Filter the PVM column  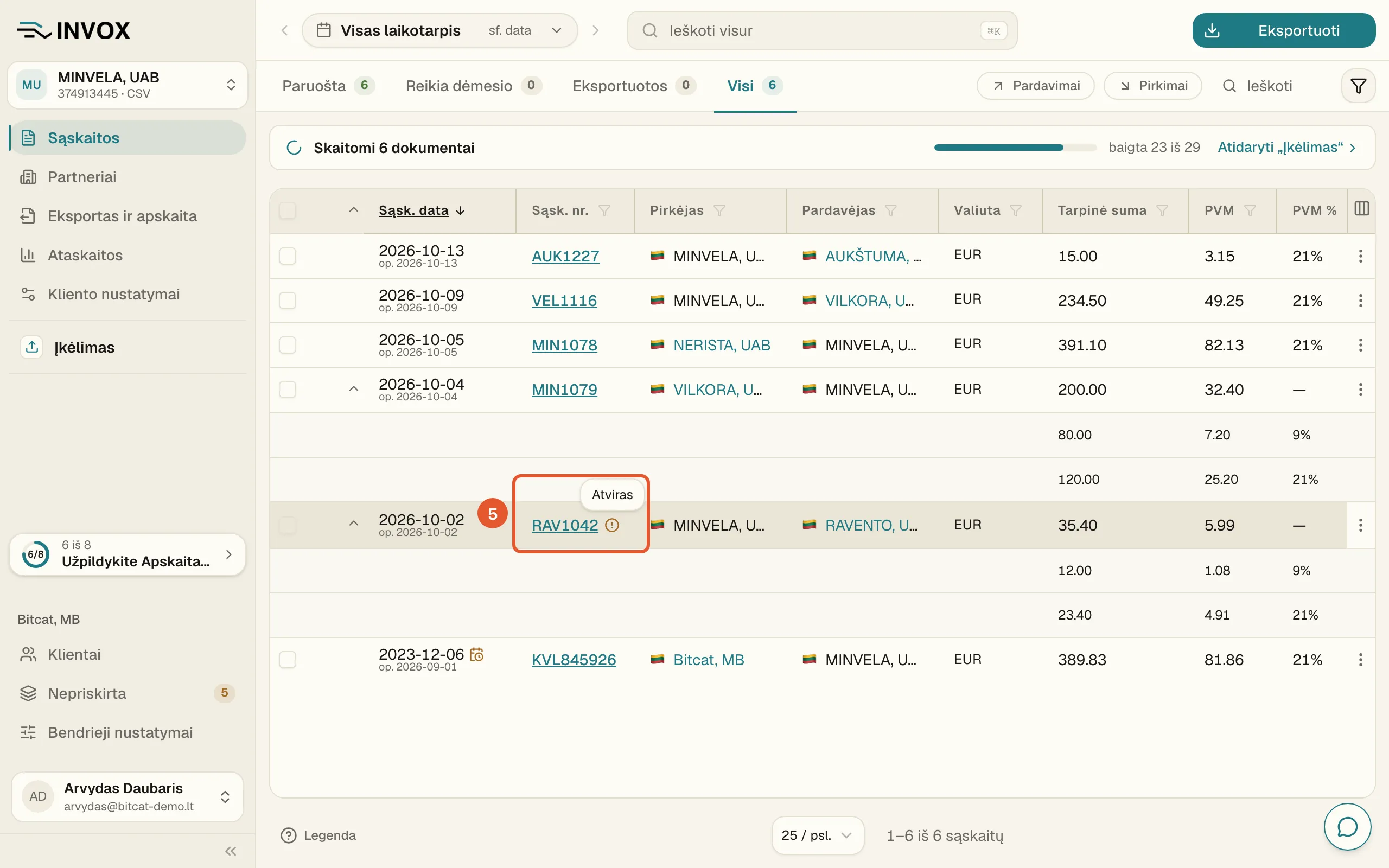click(1250, 210)
